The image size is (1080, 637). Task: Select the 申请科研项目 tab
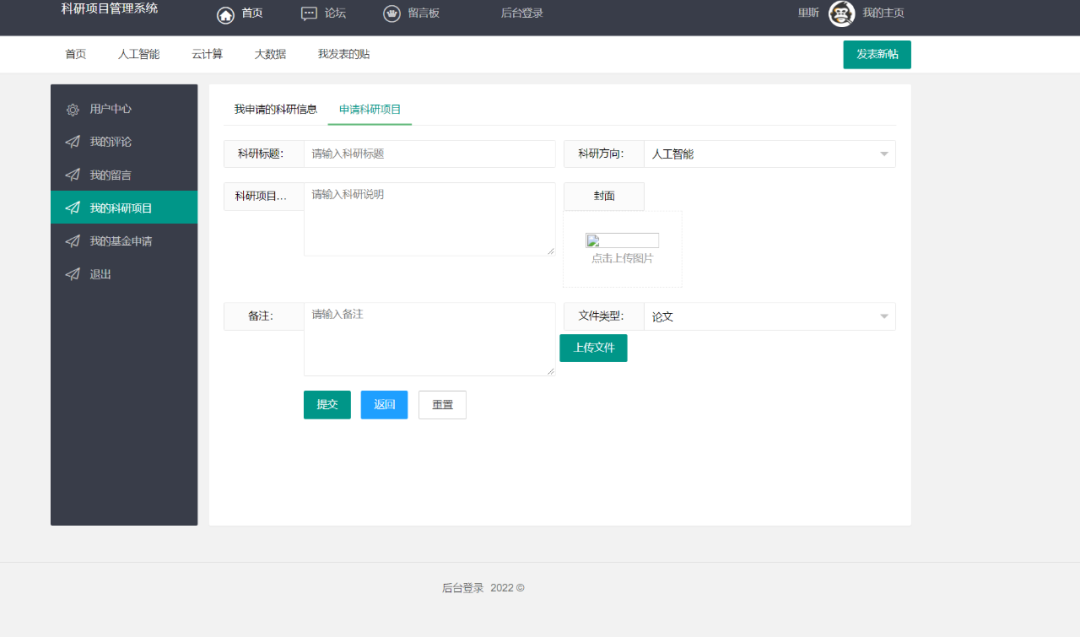click(x=370, y=109)
